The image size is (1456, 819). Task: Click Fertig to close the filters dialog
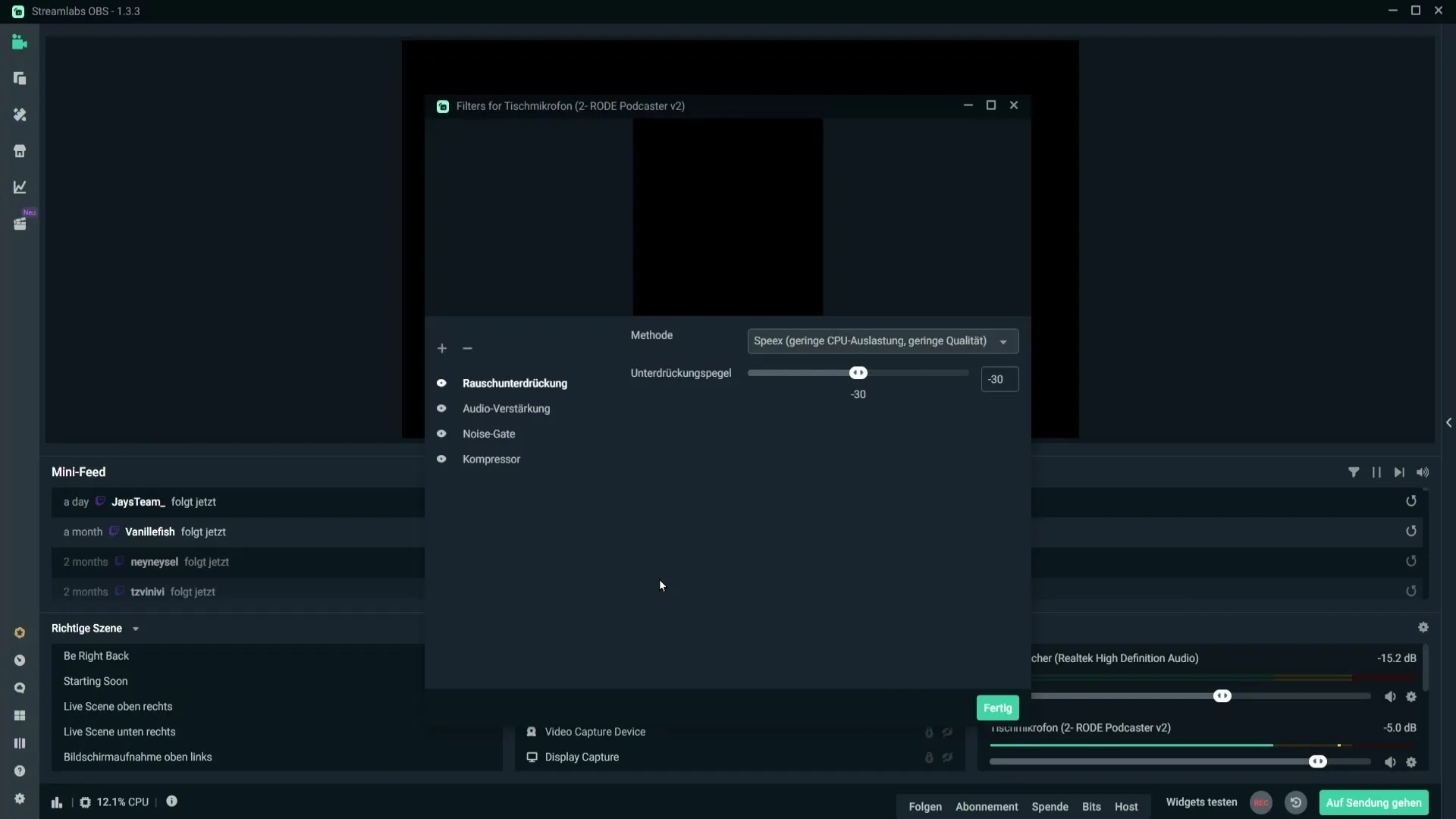[x=997, y=708]
